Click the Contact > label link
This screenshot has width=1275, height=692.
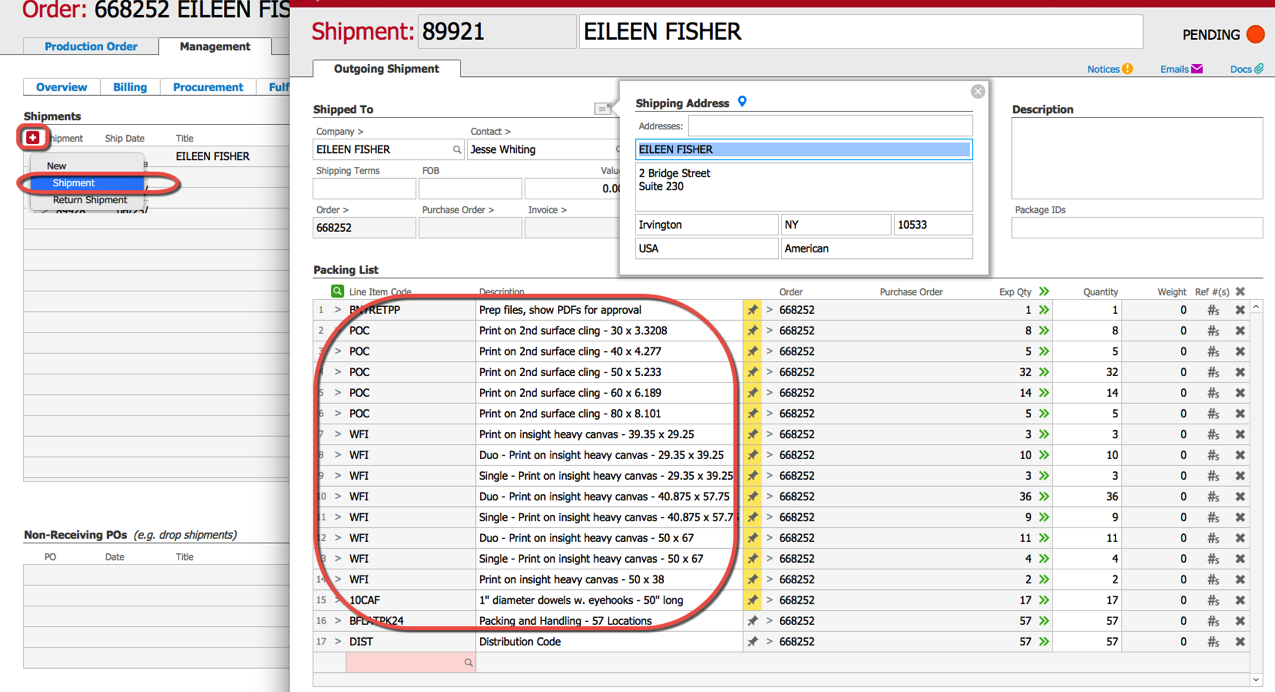pyautogui.click(x=491, y=131)
